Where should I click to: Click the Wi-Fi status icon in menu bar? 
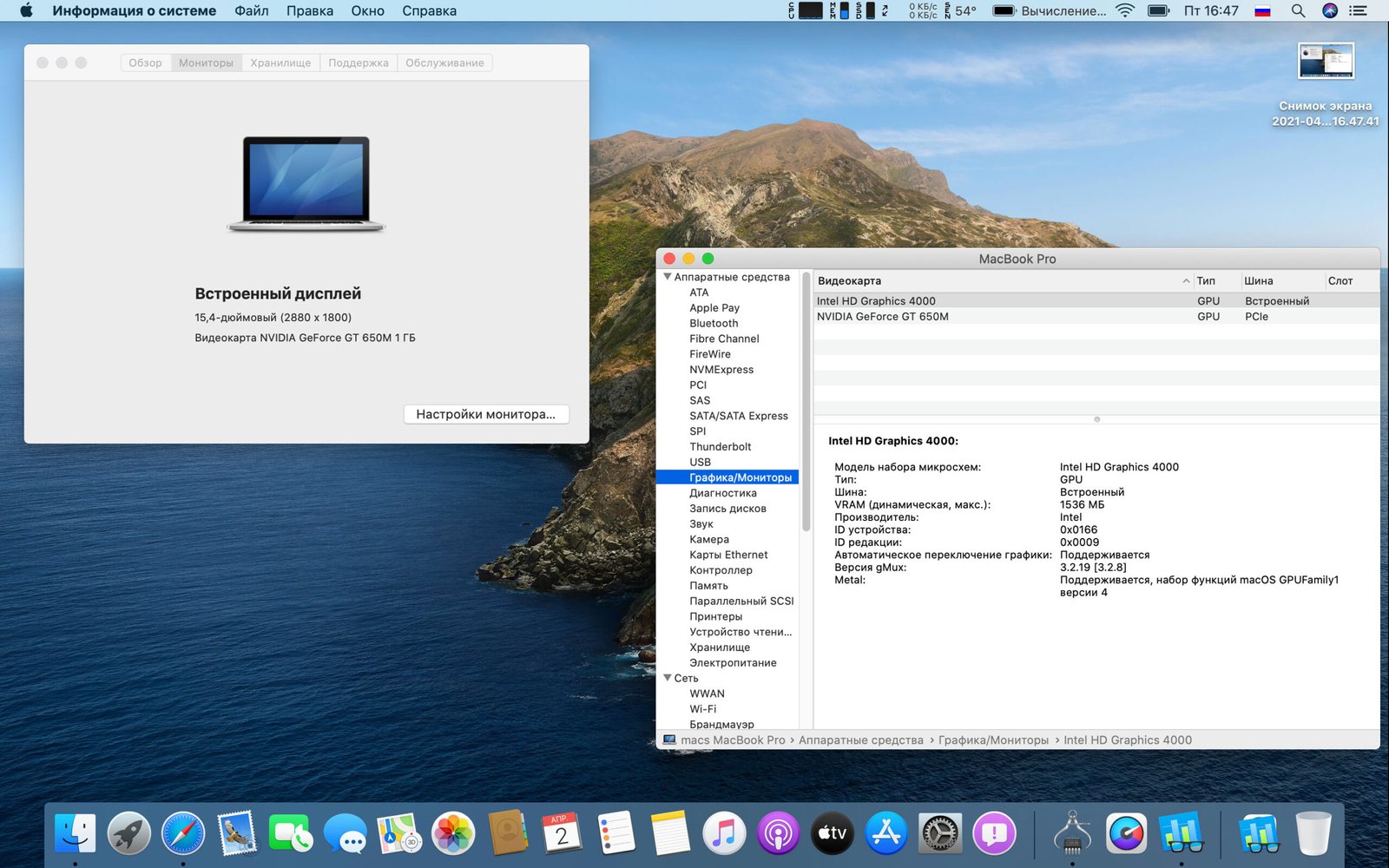click(x=1125, y=10)
